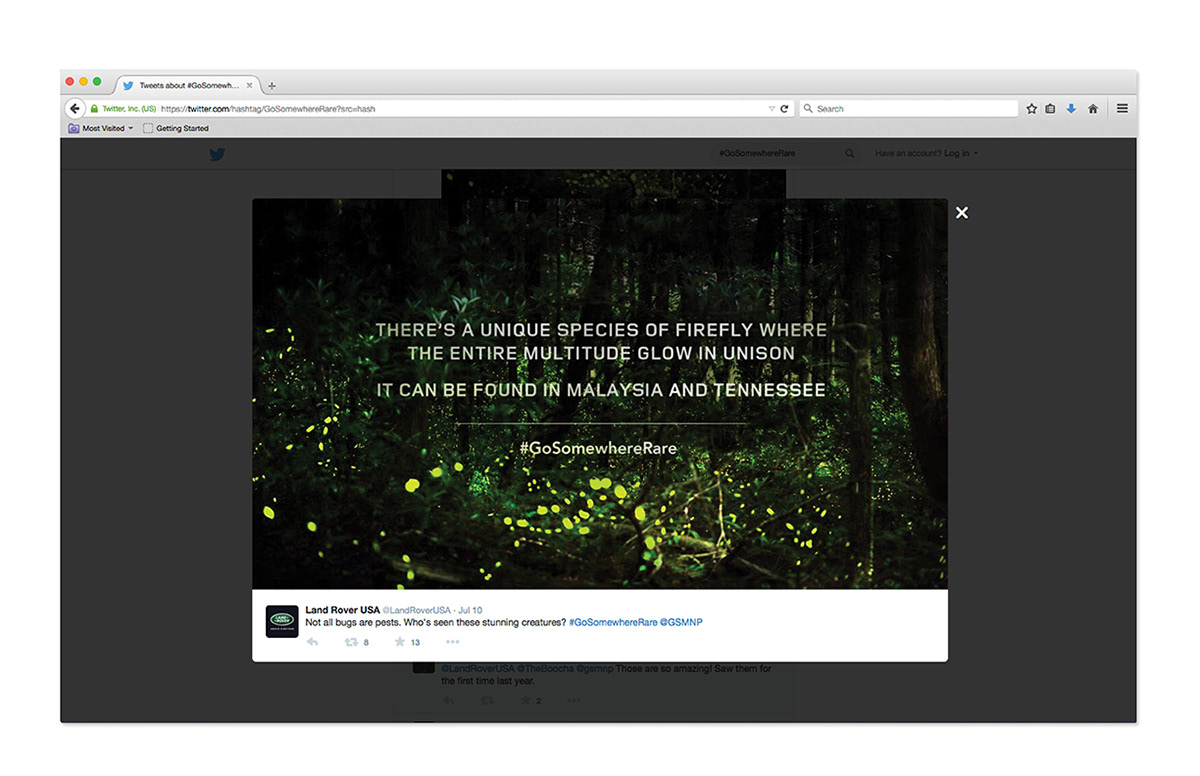Open the bookmarks list icon
The width and height of the screenshot is (1200, 776).
(x=1050, y=108)
